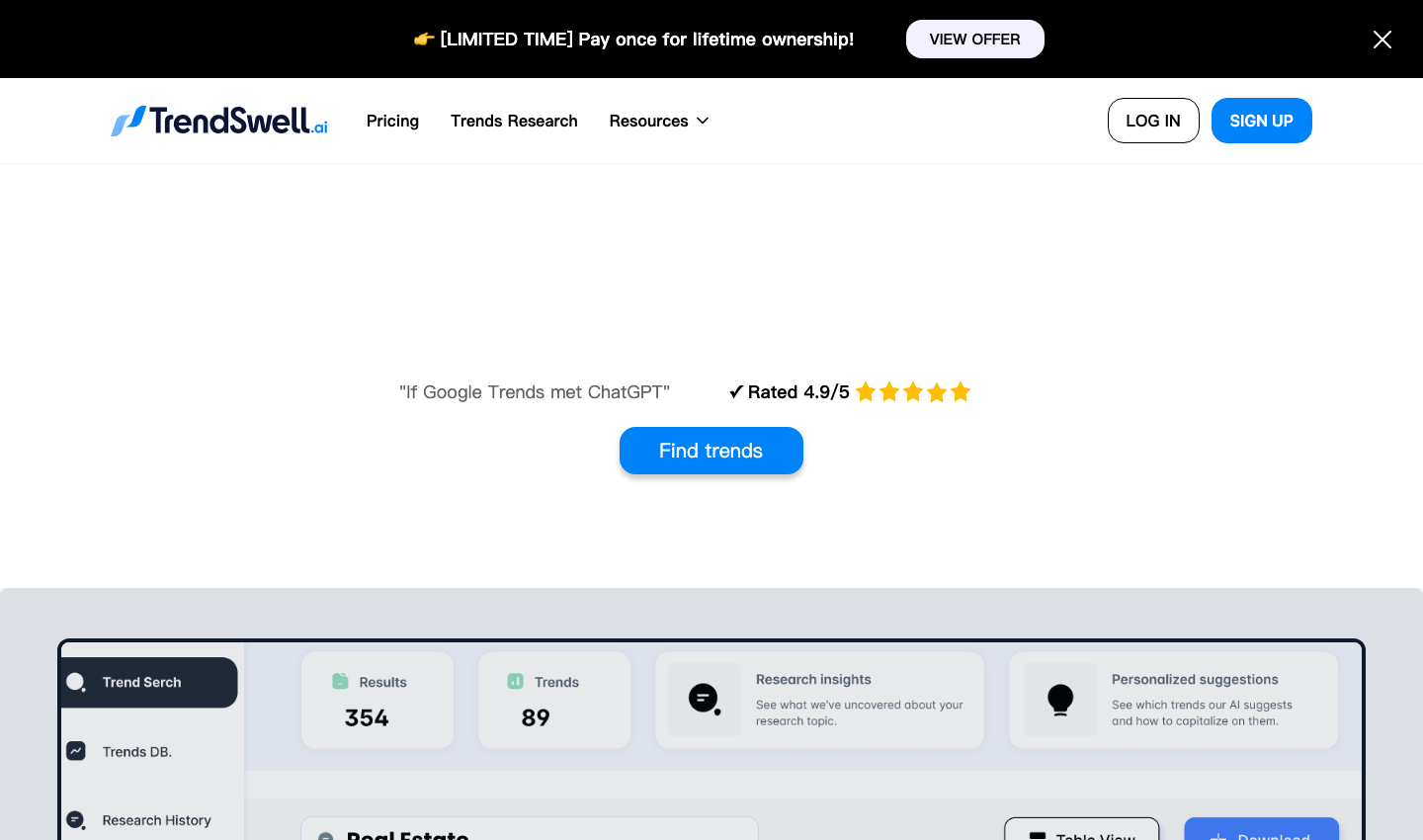The width and height of the screenshot is (1423, 840).
Task: Go to Trends Research
Action: [514, 121]
